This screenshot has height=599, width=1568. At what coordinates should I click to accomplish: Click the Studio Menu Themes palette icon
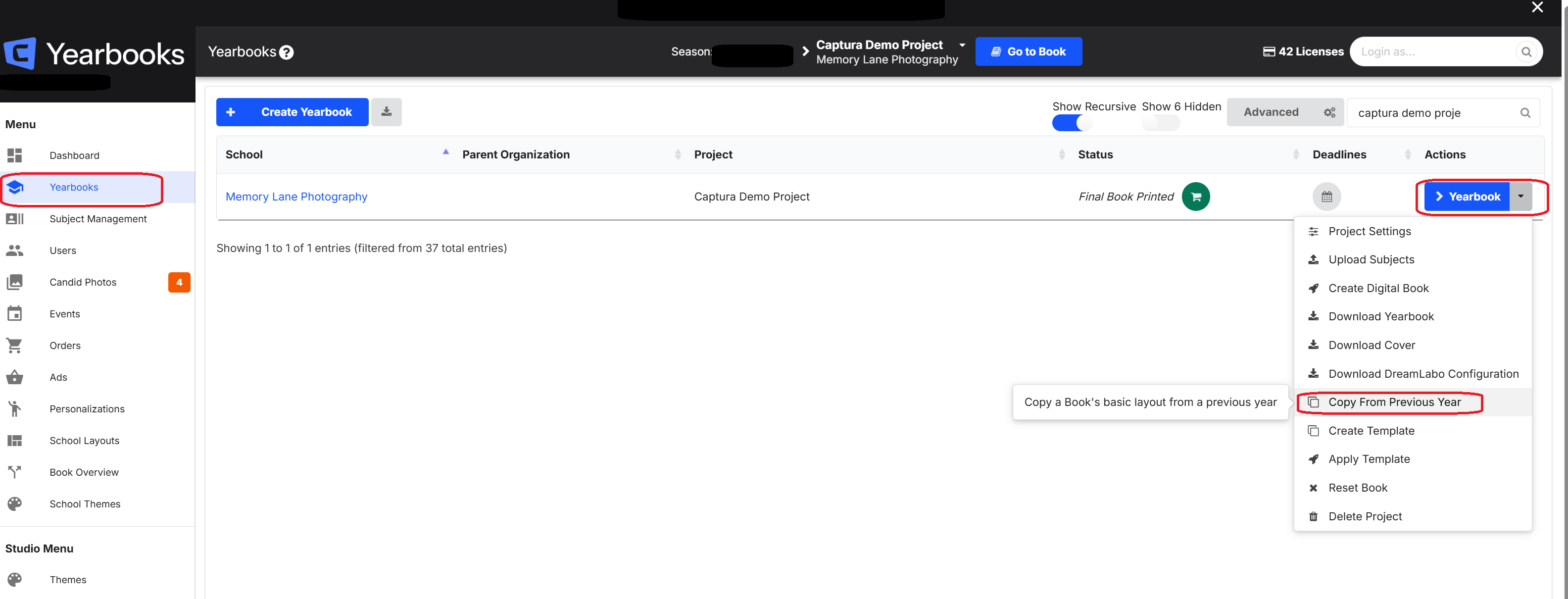tap(15, 579)
